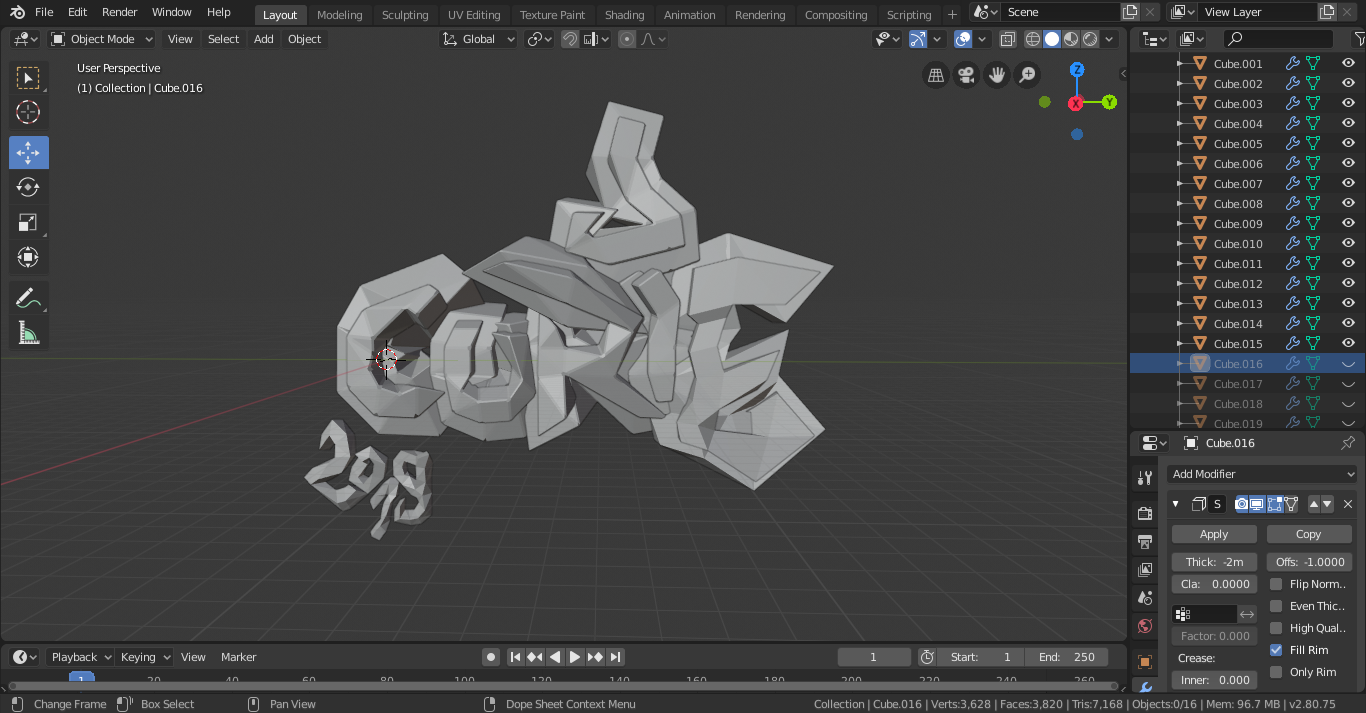Enable the Only Rim checkbox

point(1276,672)
